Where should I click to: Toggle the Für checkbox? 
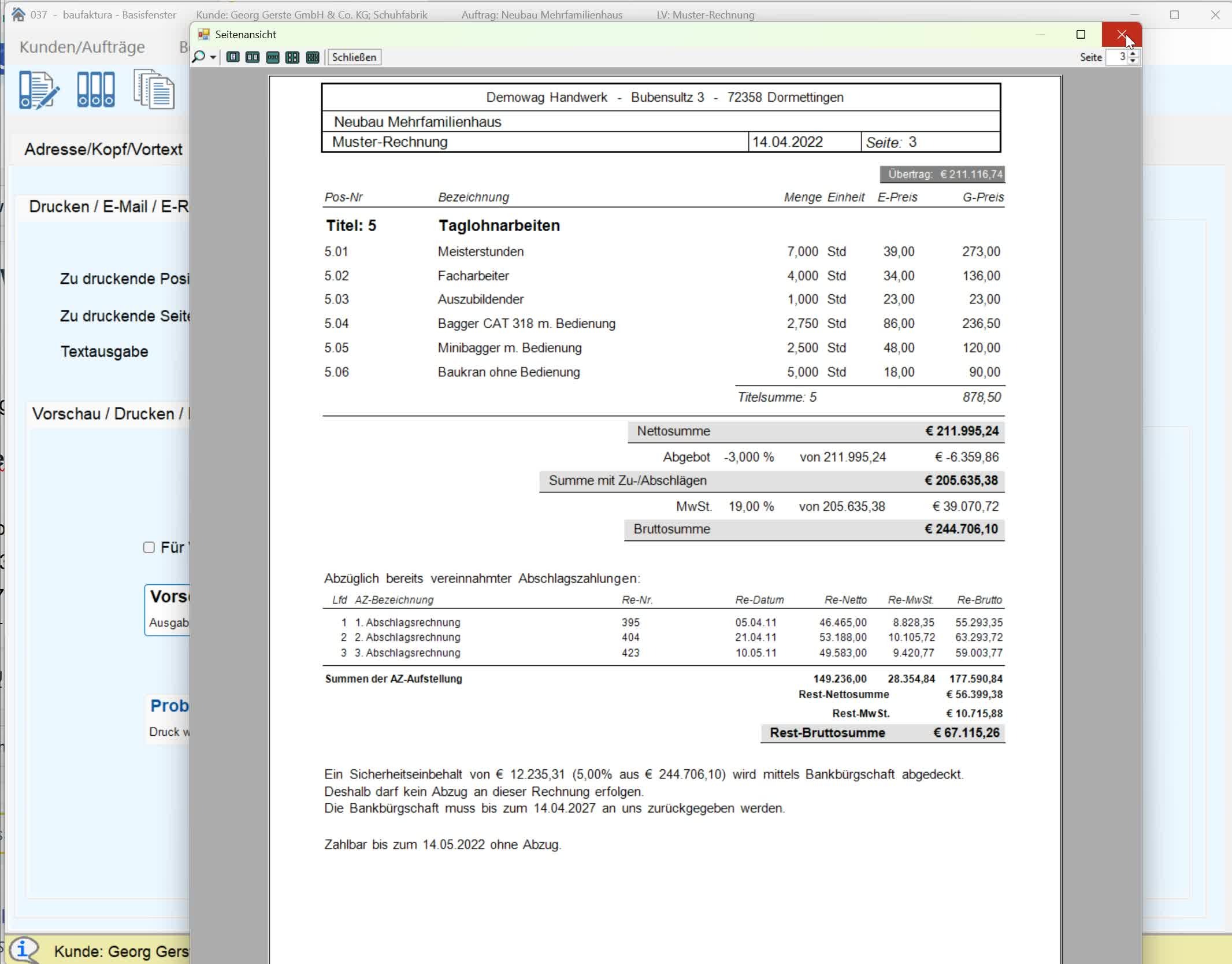pos(149,547)
